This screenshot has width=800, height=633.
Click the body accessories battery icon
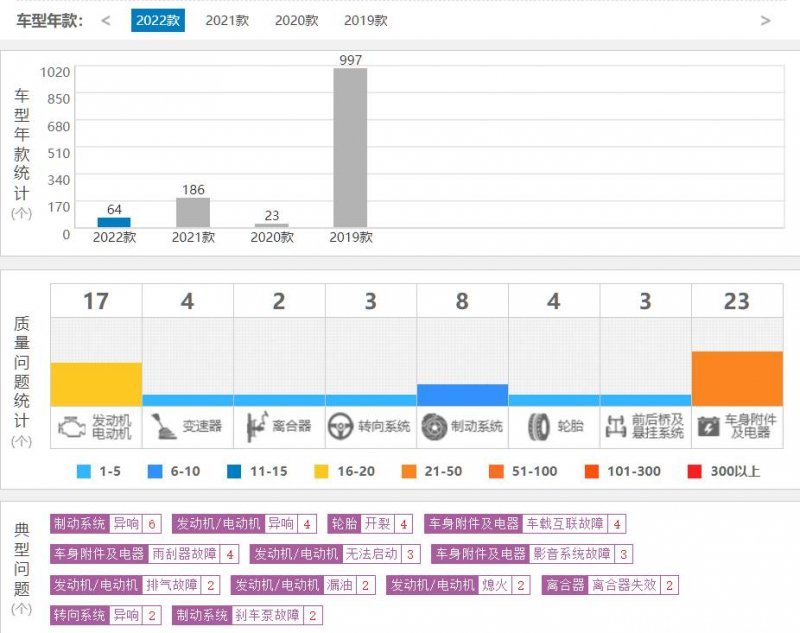coord(707,426)
